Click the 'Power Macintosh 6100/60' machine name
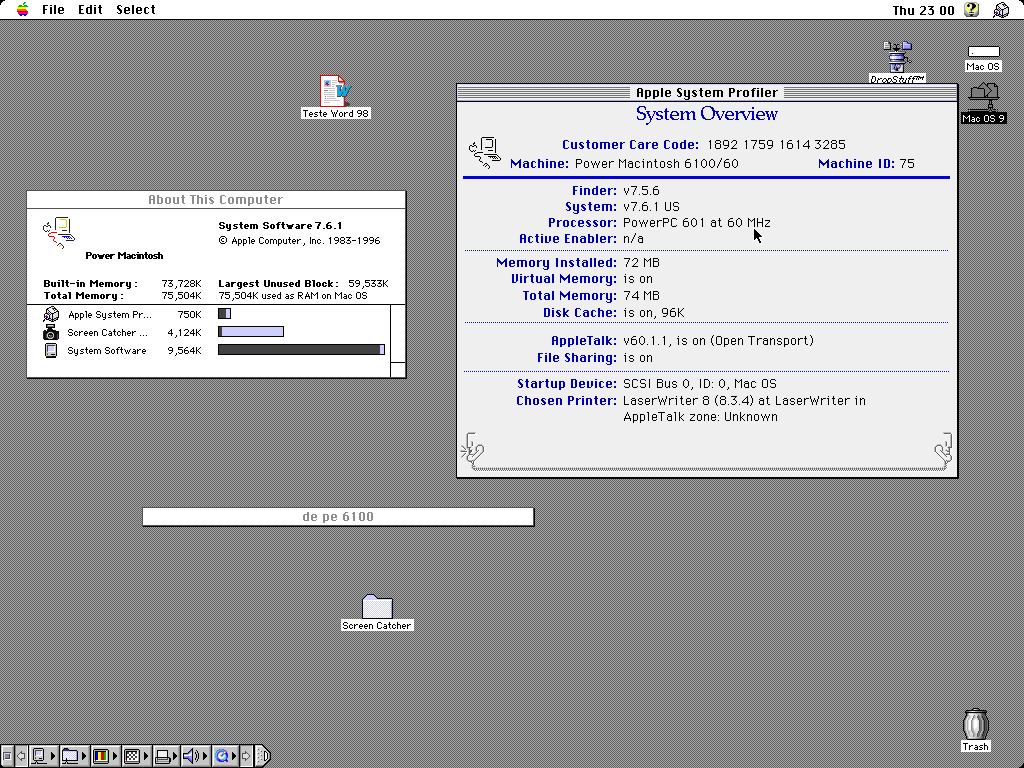 coord(656,164)
